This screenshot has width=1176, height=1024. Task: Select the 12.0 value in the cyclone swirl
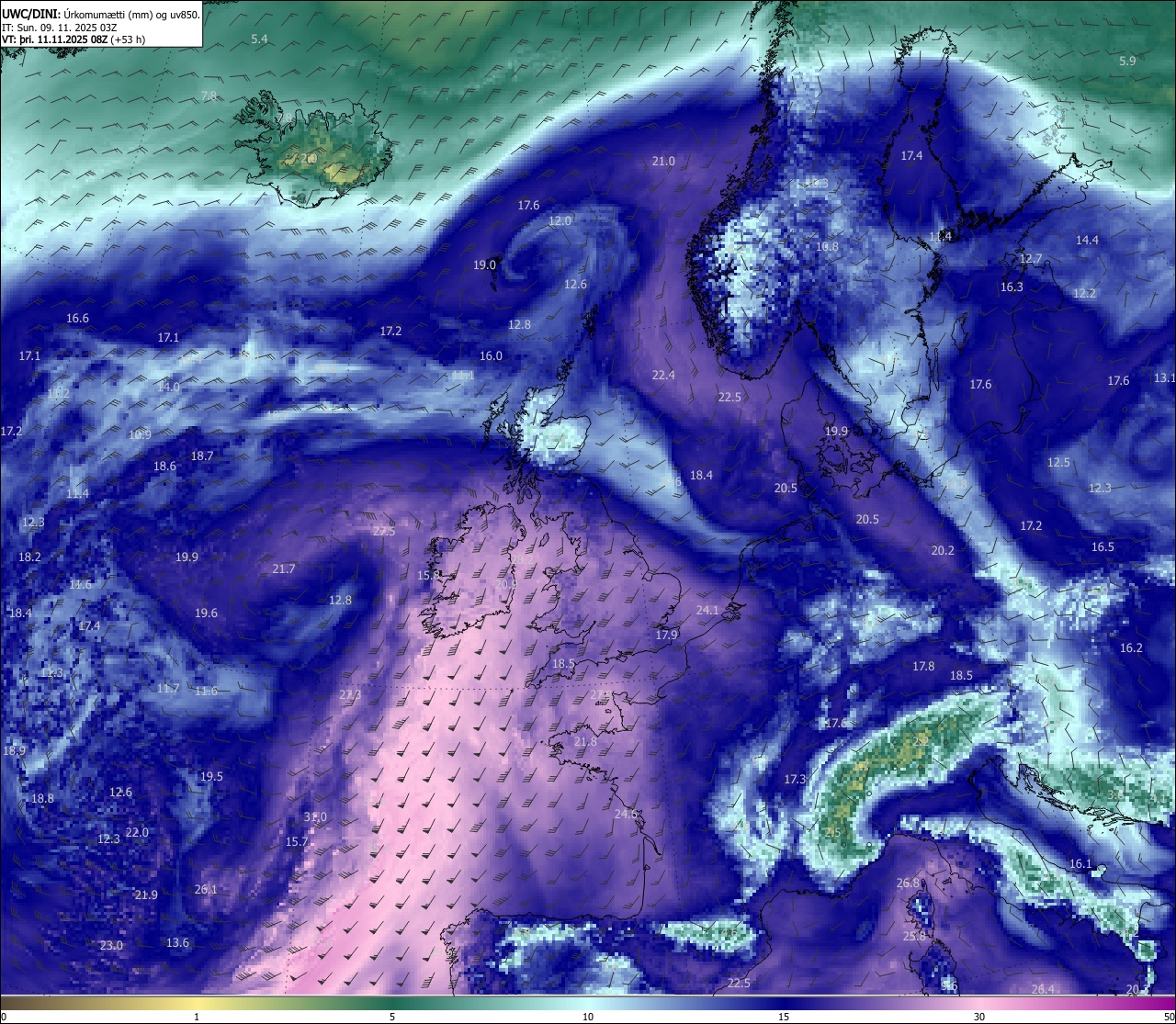(x=560, y=220)
